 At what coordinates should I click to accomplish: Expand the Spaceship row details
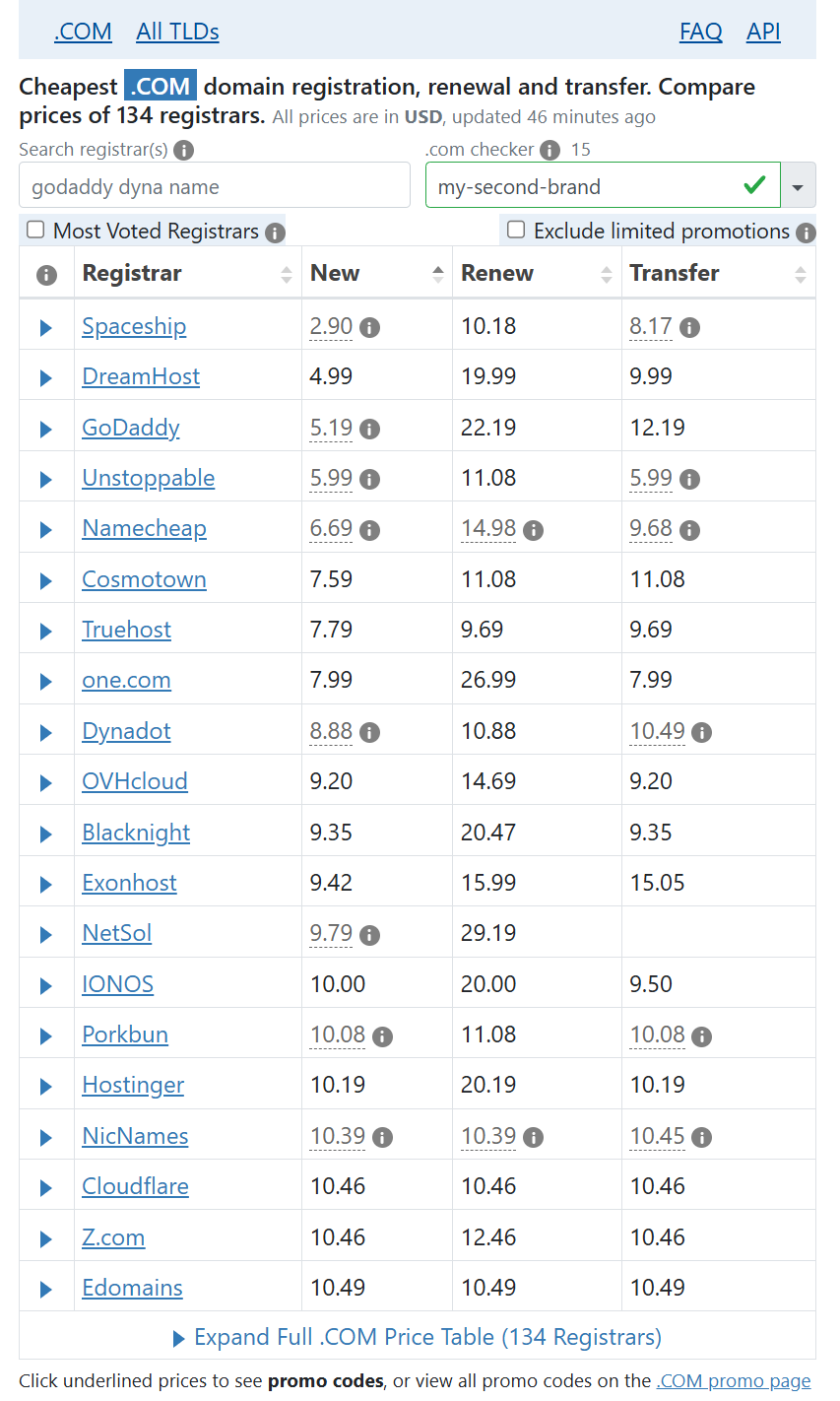point(45,327)
